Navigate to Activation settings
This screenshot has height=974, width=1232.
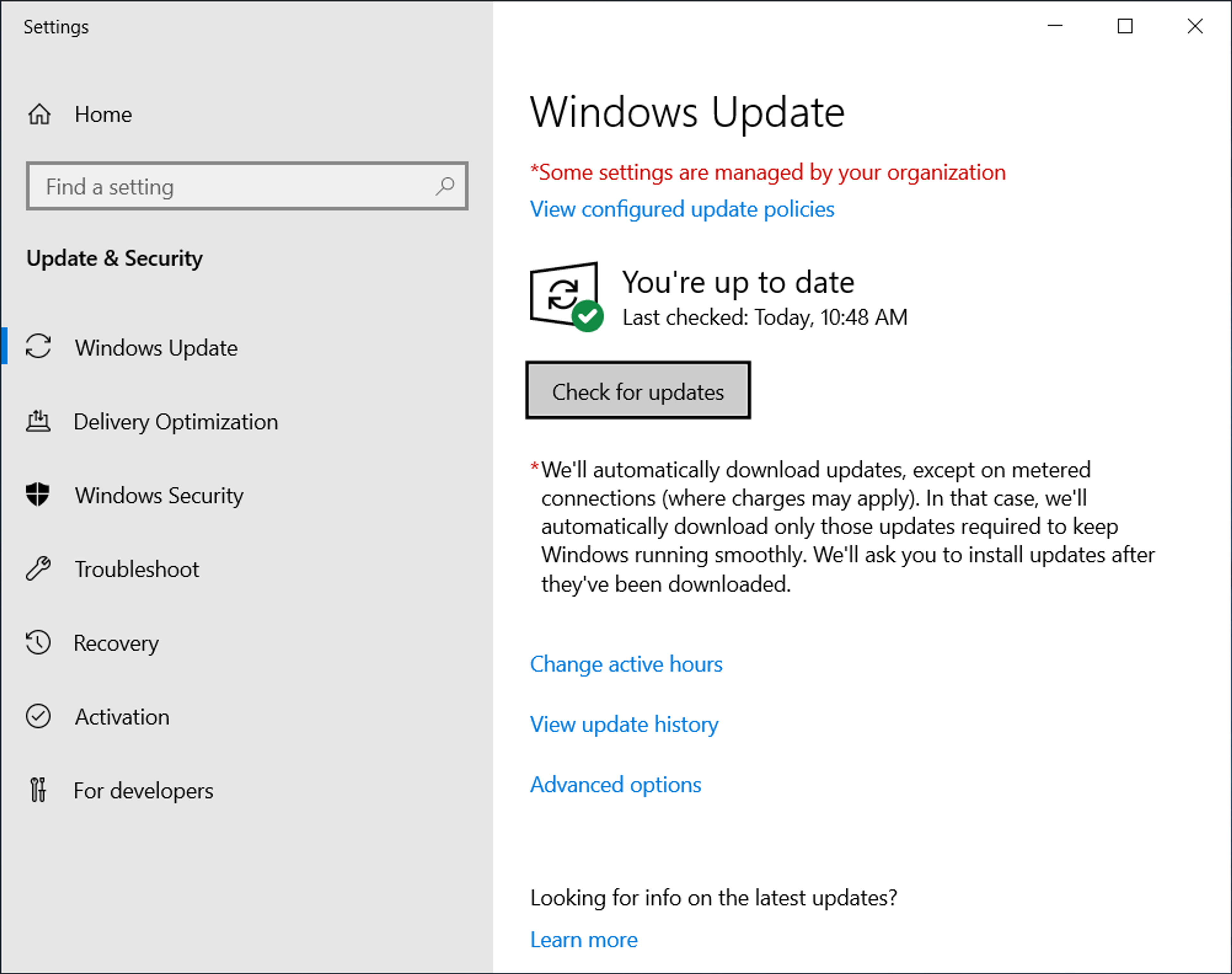246,717
